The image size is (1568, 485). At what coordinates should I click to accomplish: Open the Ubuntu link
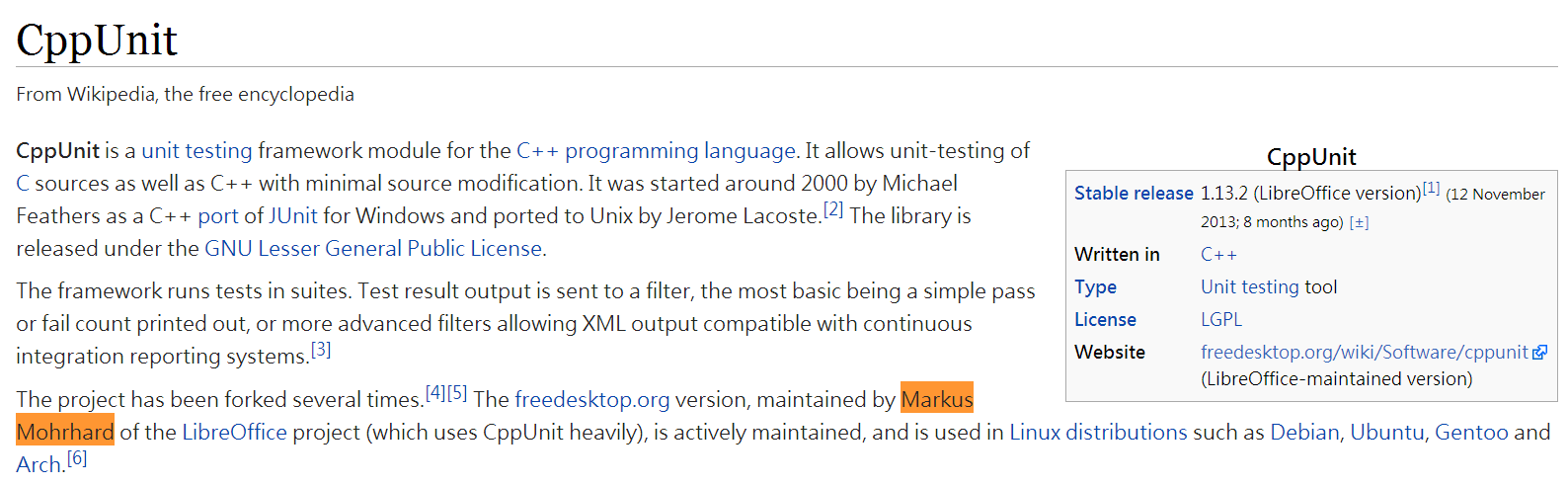point(1386,433)
